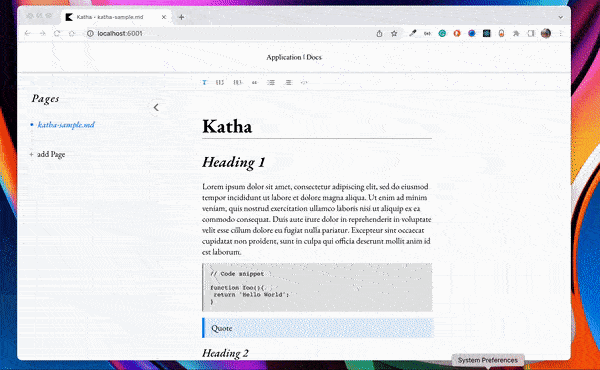The height and width of the screenshot is (370, 600).
Task: Open the DuckDuckGo extension icon
Action: pyautogui.click(x=457, y=33)
